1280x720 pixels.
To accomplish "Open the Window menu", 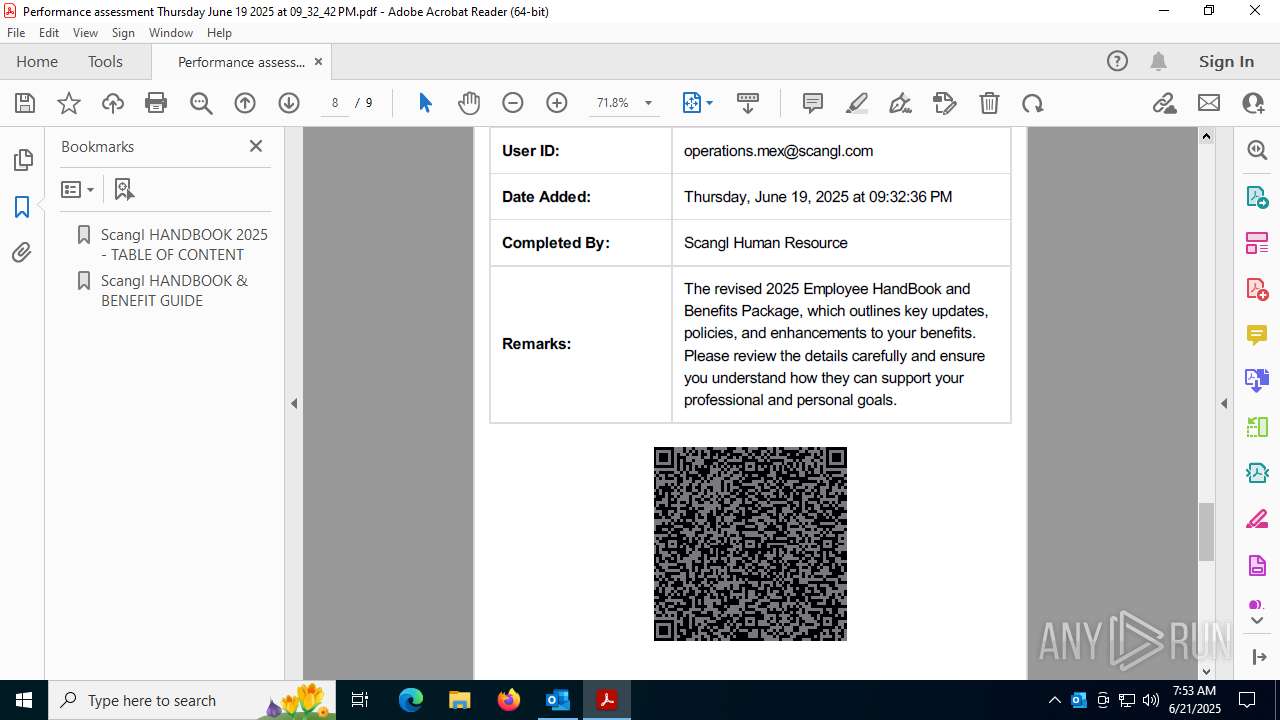I will pos(171,33).
